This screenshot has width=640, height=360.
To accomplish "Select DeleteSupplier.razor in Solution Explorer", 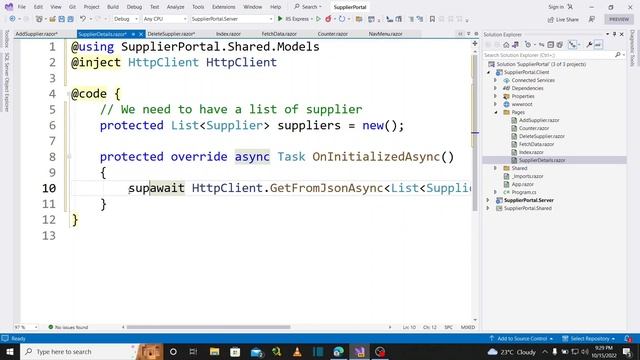I will pos(542,136).
